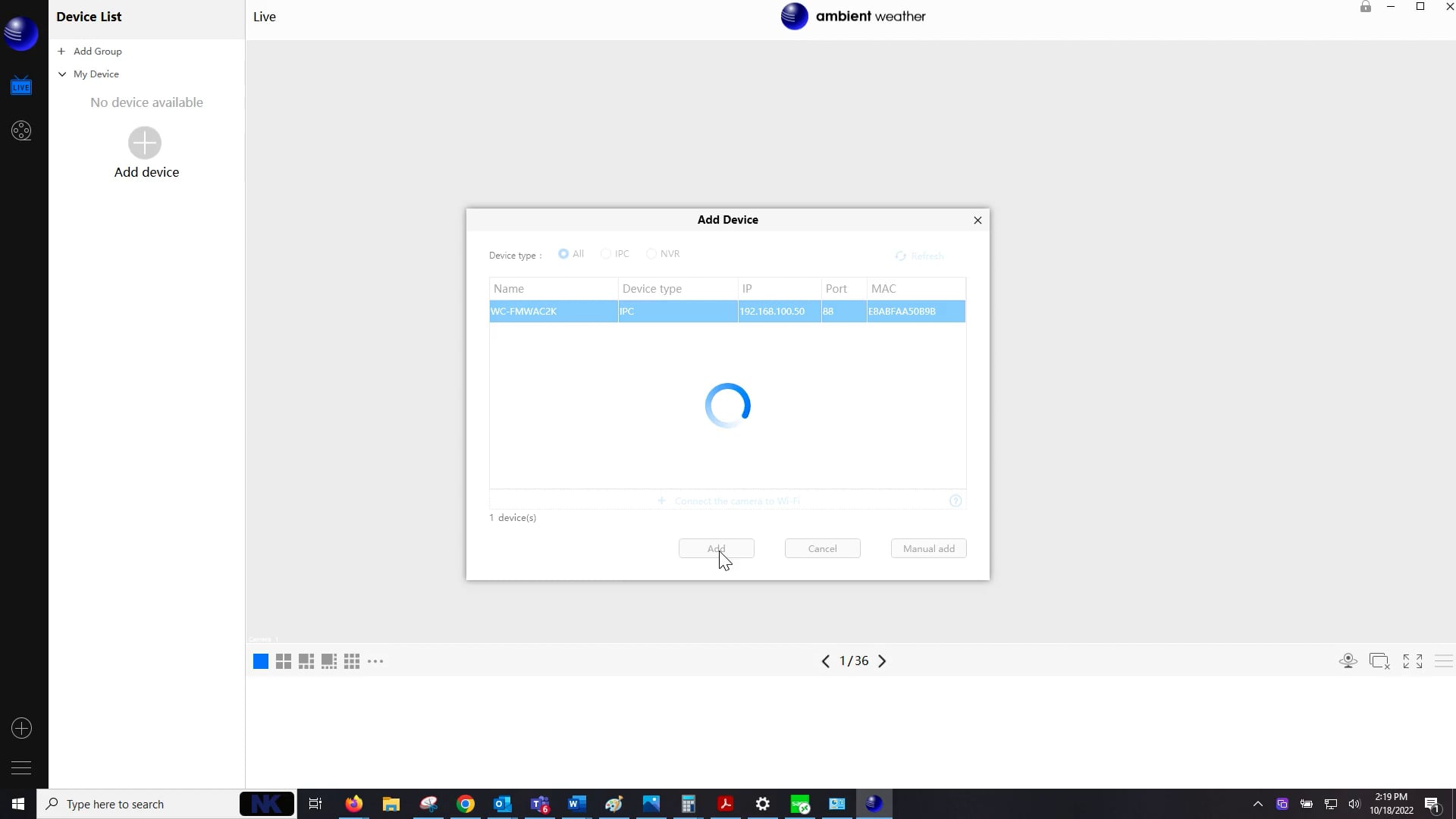Go to next page arrow
This screenshot has height=819, width=1456.
(882, 661)
